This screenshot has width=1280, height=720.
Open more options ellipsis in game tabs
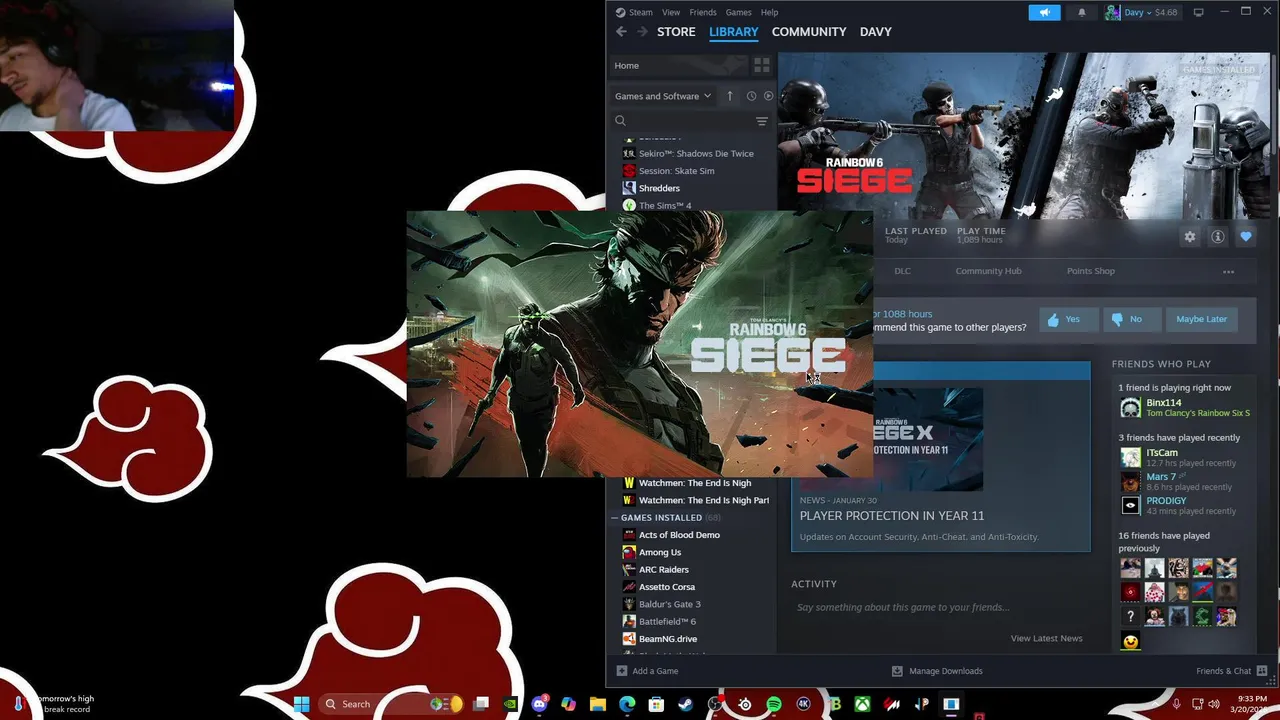pyautogui.click(x=1229, y=271)
